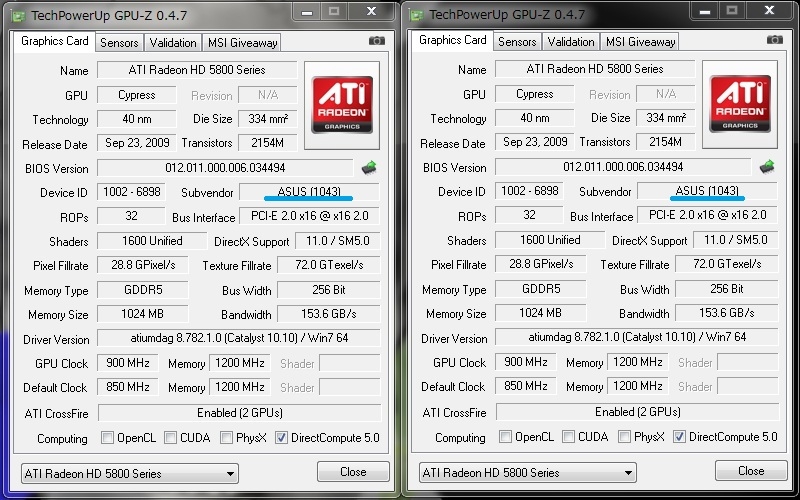
Task: Select Graphics Card tab in left window
Action: point(55,41)
